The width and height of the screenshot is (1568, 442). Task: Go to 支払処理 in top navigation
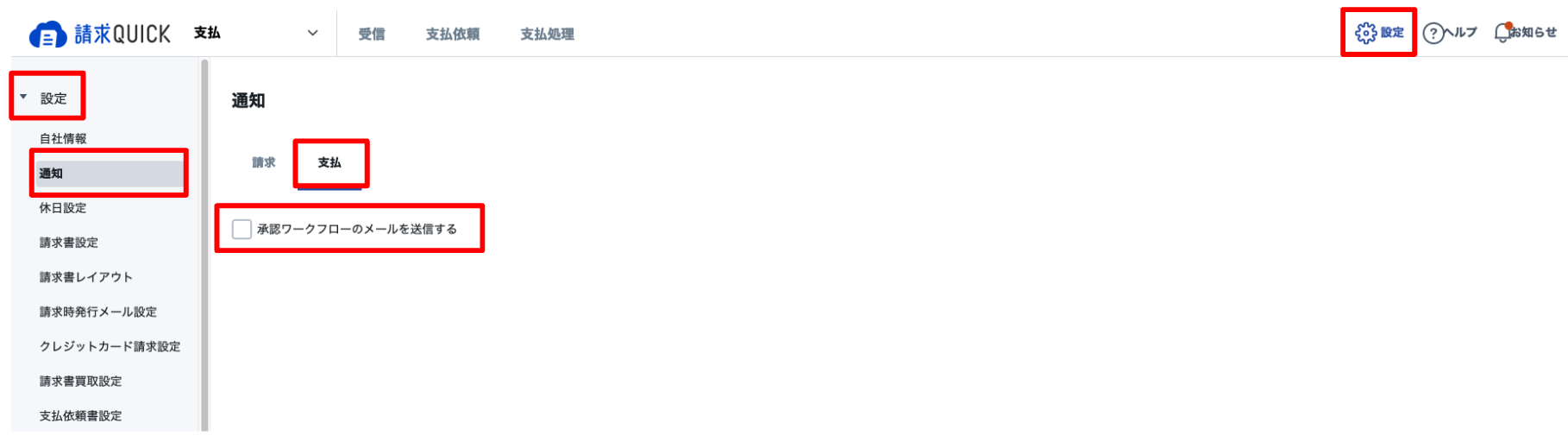(x=547, y=34)
